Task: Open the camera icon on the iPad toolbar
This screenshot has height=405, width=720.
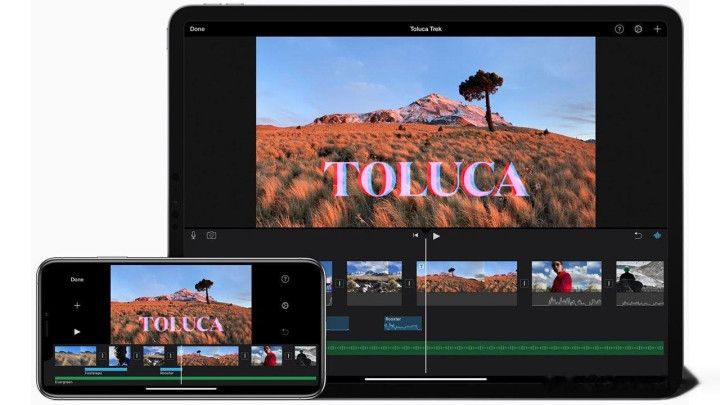Action: [211, 236]
